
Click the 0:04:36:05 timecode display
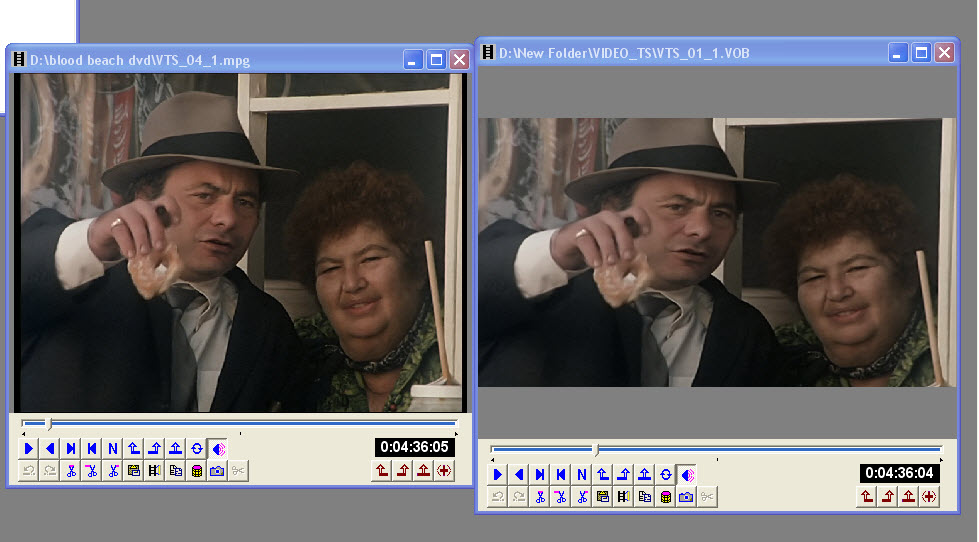tap(415, 447)
